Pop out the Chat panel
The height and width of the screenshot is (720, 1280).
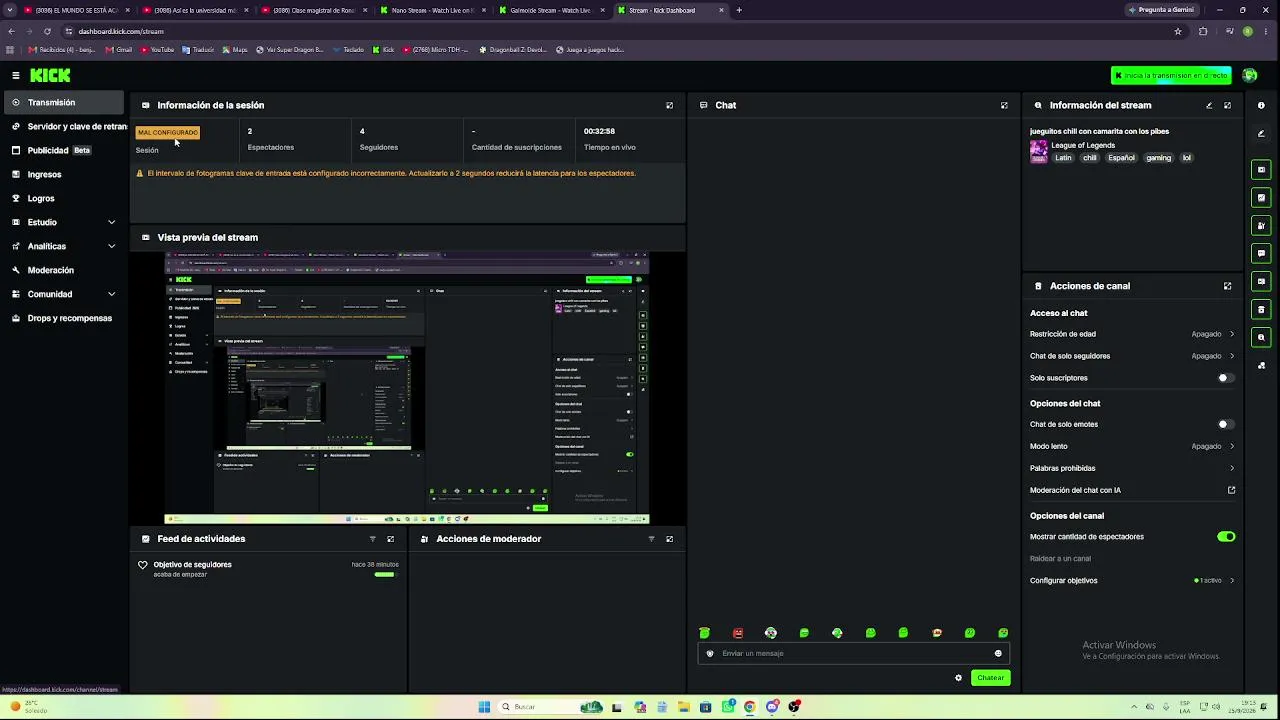pyautogui.click(x=1004, y=105)
